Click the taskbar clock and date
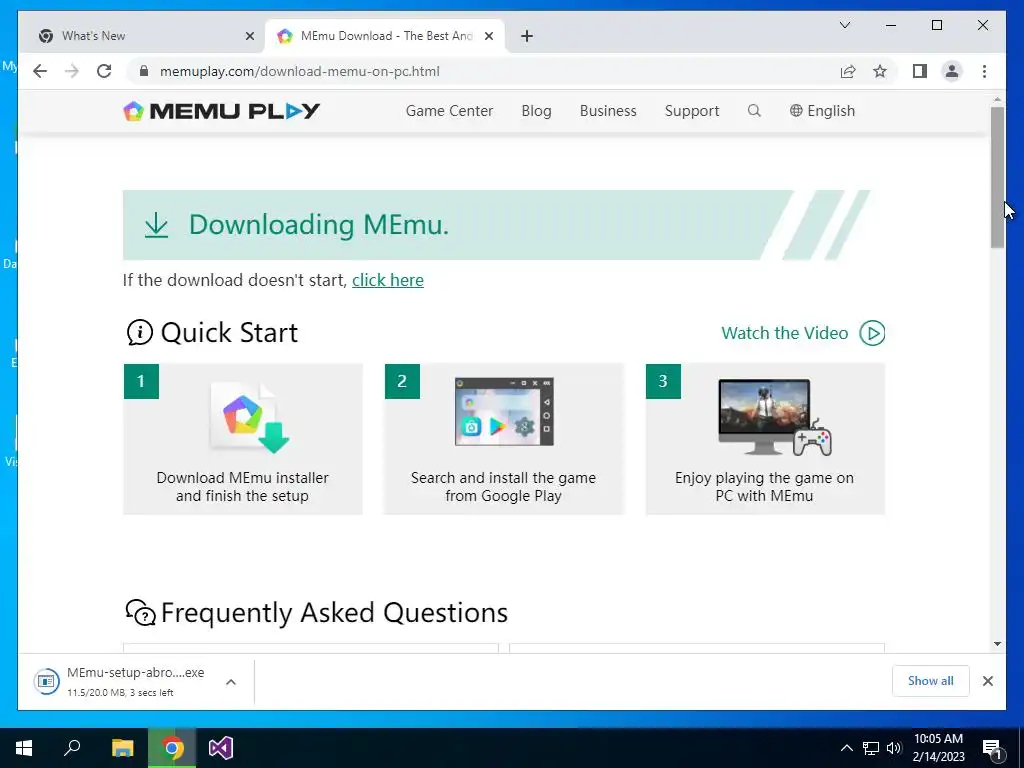 click(x=938, y=748)
